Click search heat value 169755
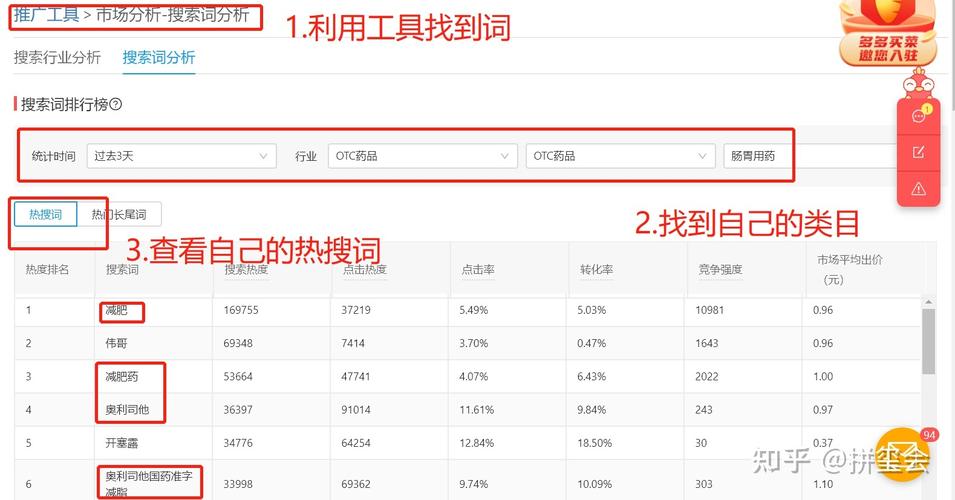 tap(241, 310)
